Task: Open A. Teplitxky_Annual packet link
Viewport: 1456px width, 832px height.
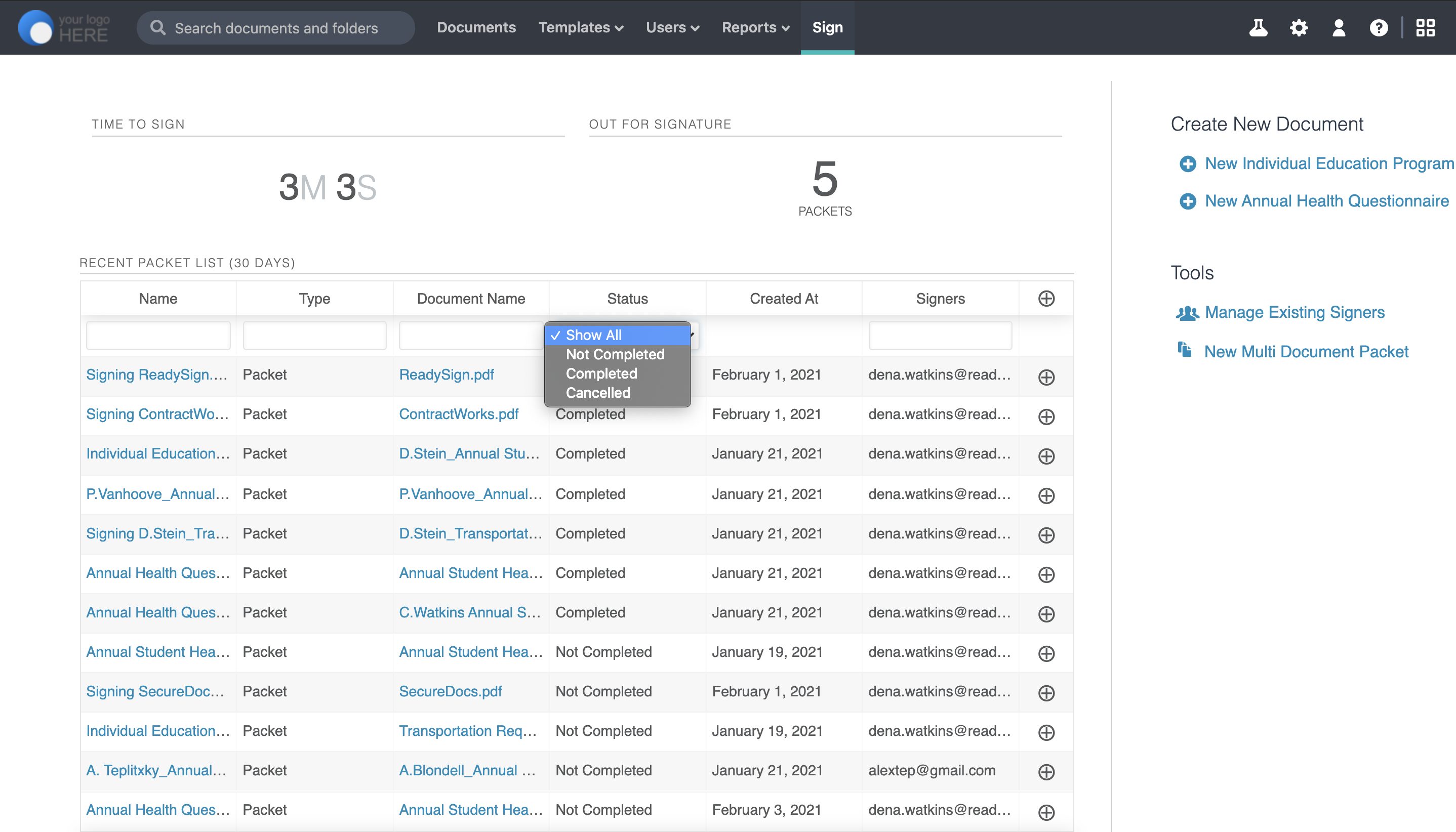Action: [156, 770]
